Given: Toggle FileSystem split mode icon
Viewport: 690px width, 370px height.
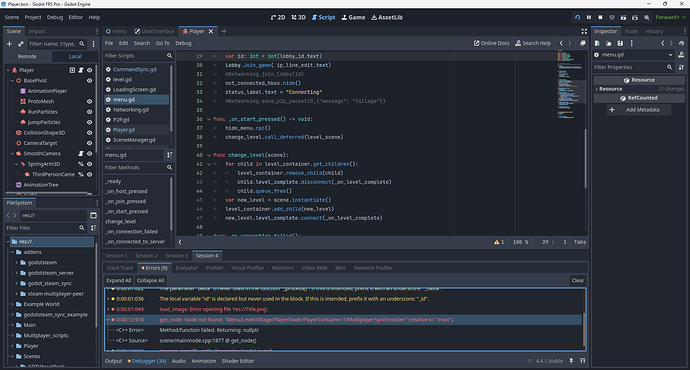Looking at the screenshot, I should 93,216.
